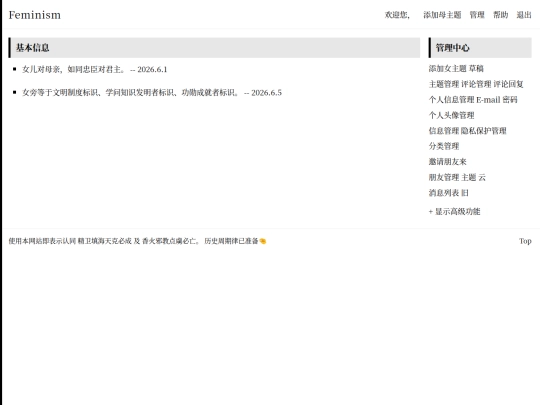Open the Feminism site title link
Screen dimensions: 540x405
pyautogui.click(x=35, y=15)
